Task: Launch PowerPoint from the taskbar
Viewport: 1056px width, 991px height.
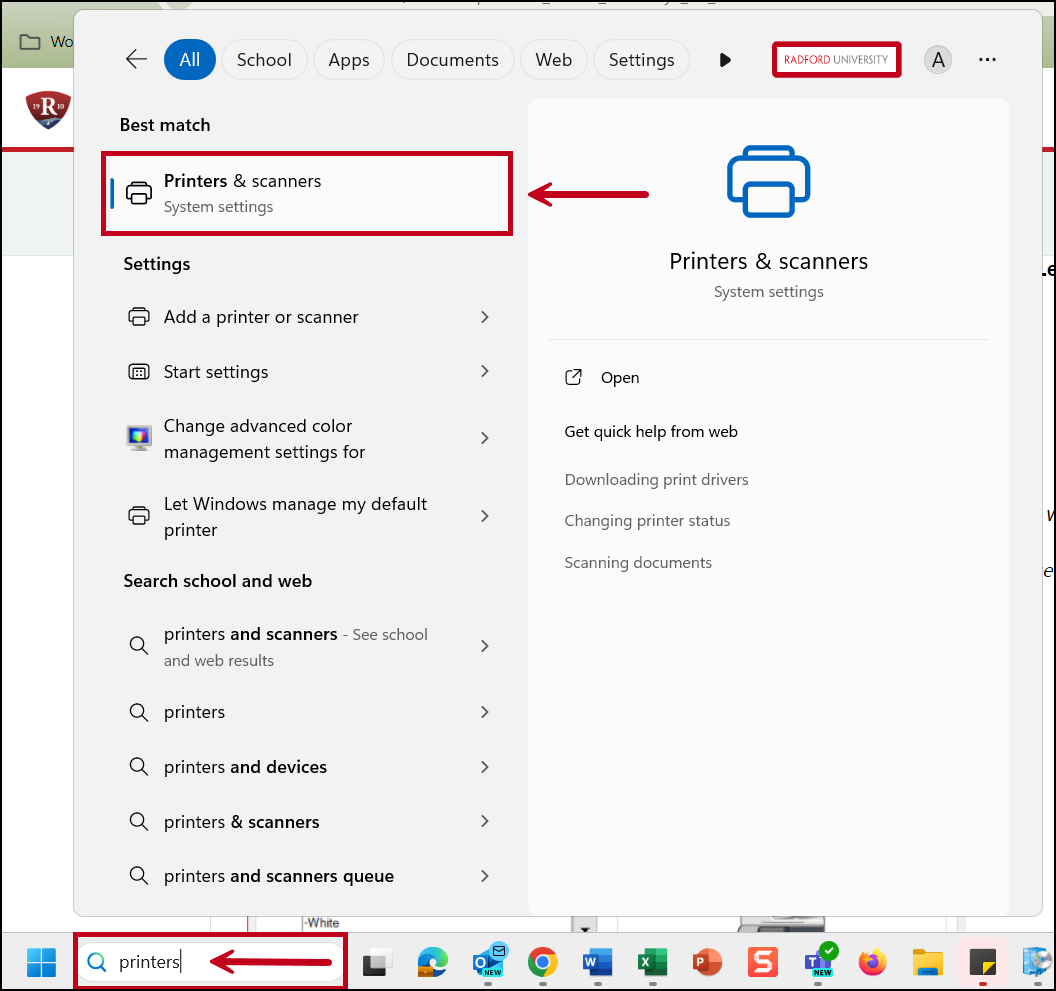Action: tap(707, 963)
